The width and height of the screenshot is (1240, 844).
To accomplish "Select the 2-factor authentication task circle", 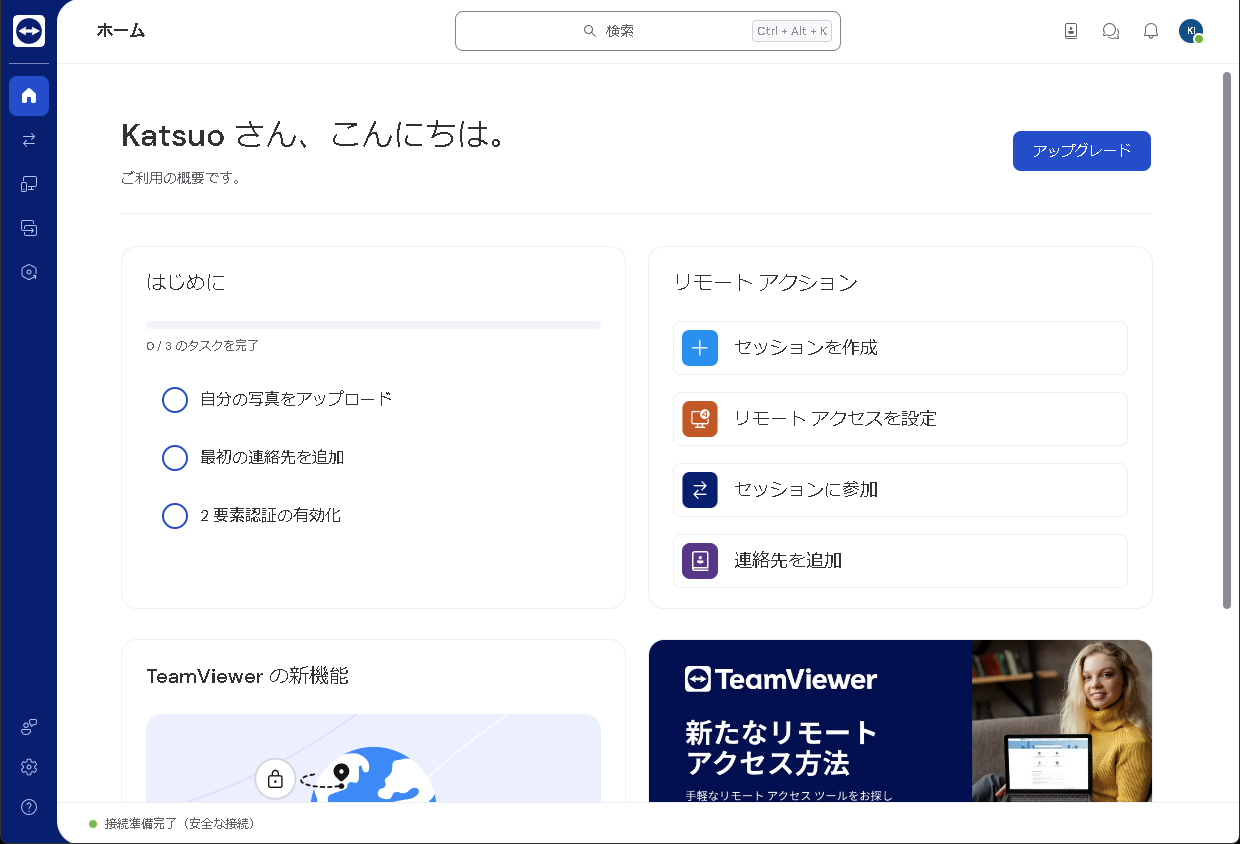I will (175, 515).
